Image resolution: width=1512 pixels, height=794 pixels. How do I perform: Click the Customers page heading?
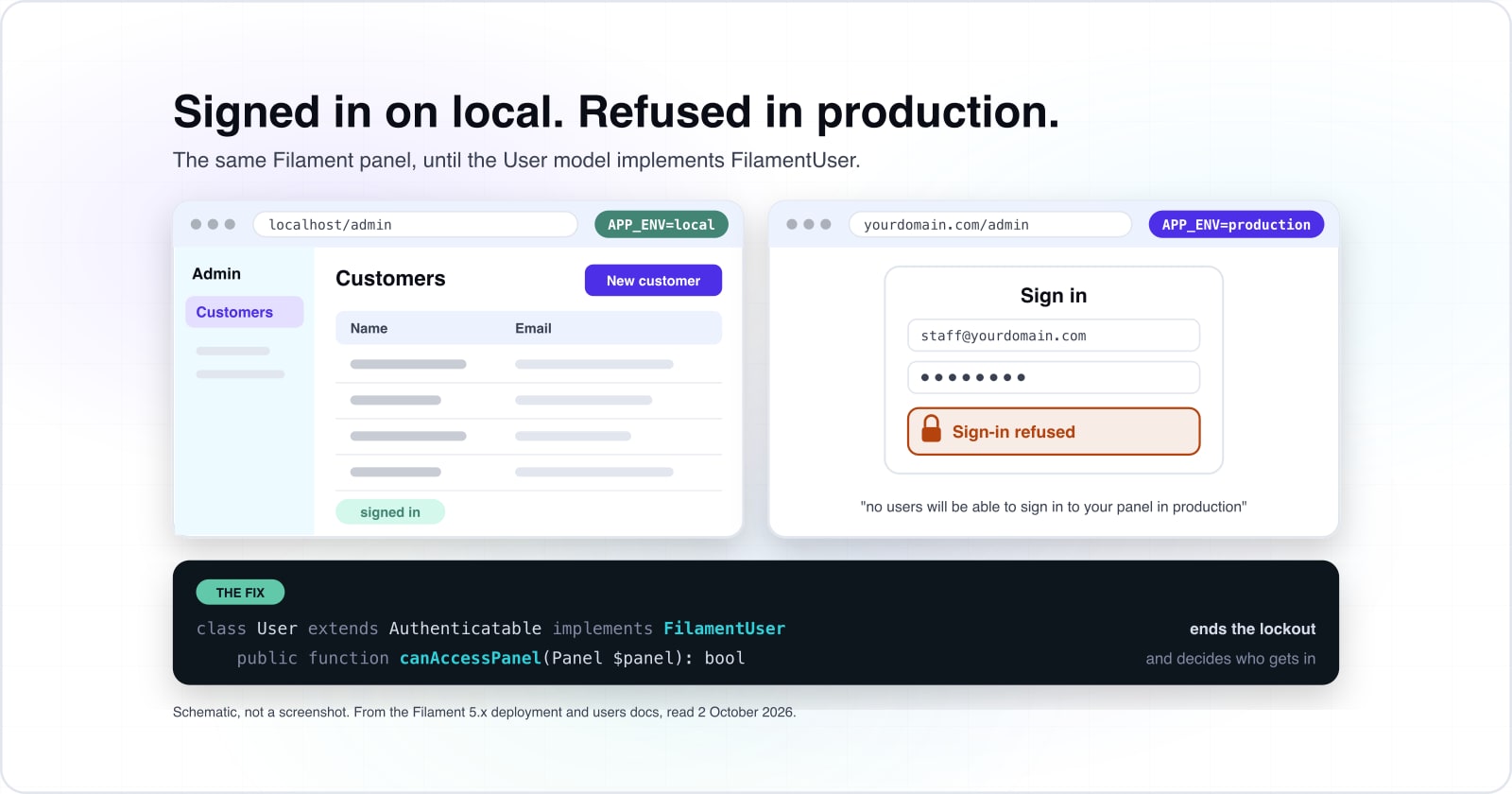(390, 279)
